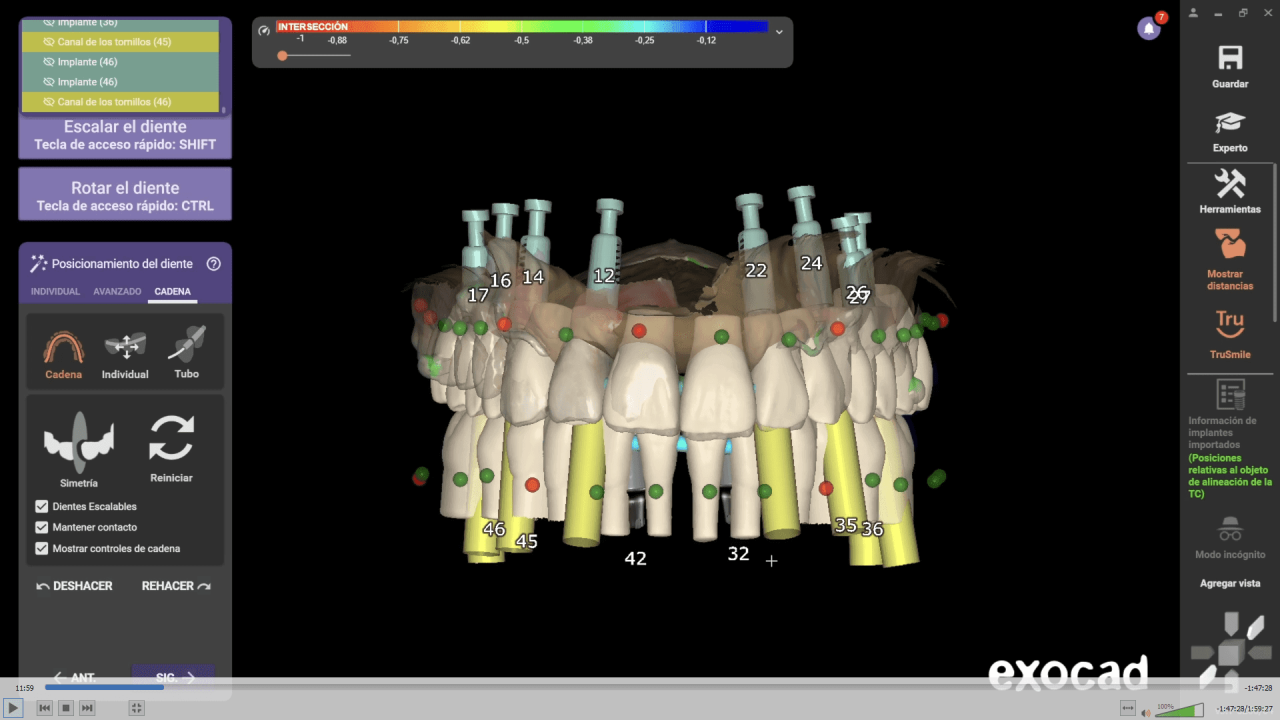The image size is (1280, 720).
Task: Click implant label 24 in viewport
Action: (811, 264)
